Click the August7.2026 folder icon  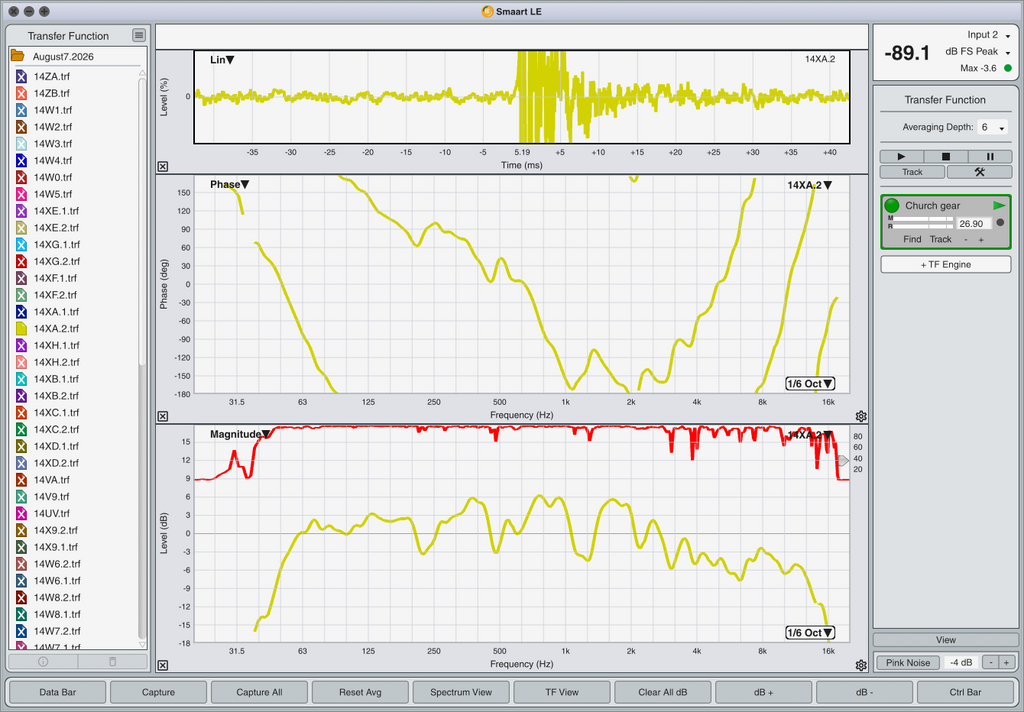(x=18, y=56)
